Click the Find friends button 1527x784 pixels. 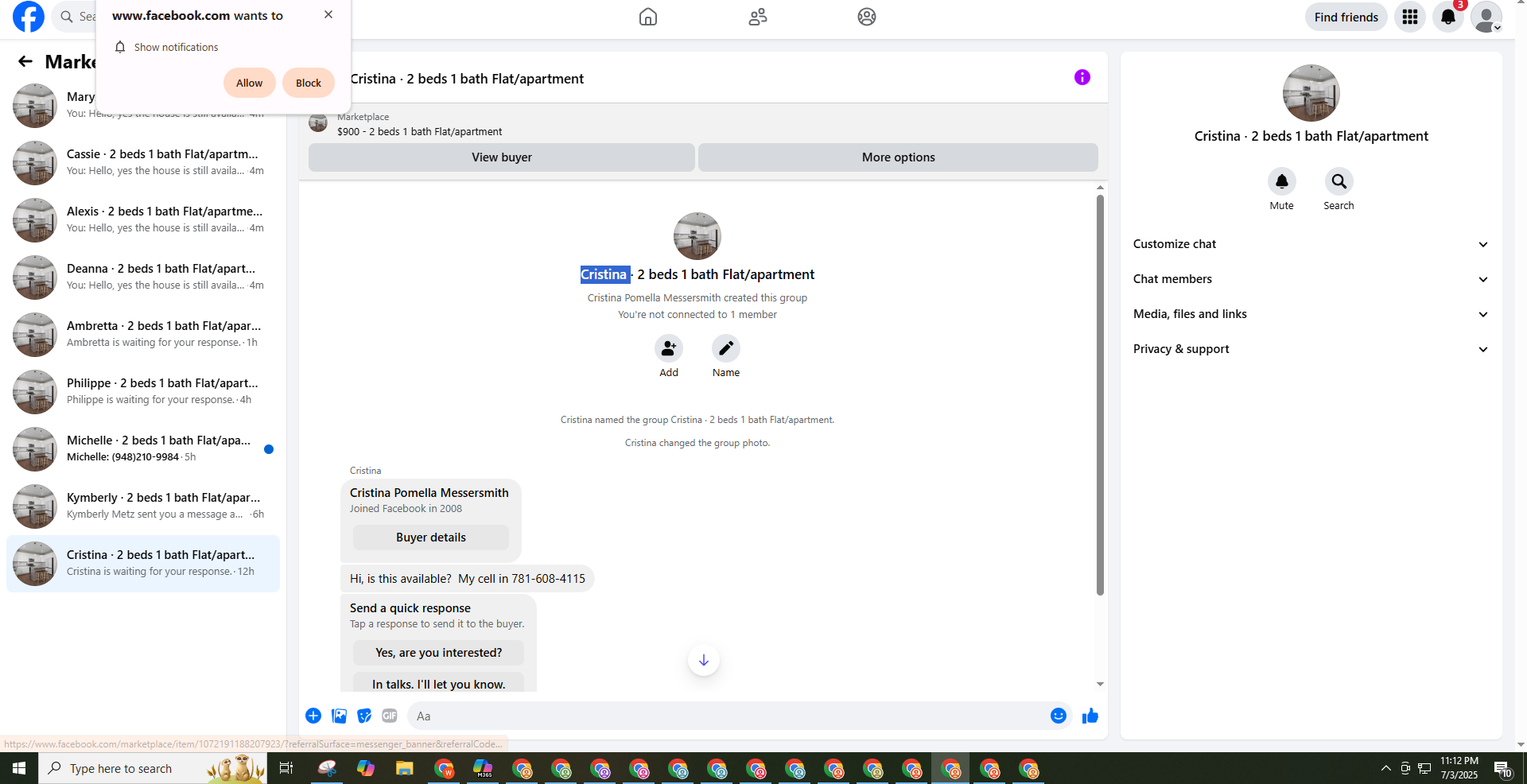click(x=1346, y=17)
